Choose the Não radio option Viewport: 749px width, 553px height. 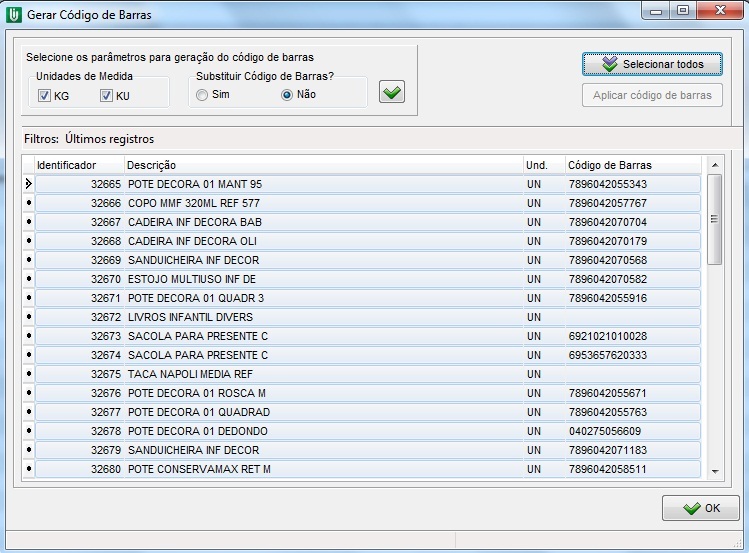pyautogui.click(x=287, y=95)
